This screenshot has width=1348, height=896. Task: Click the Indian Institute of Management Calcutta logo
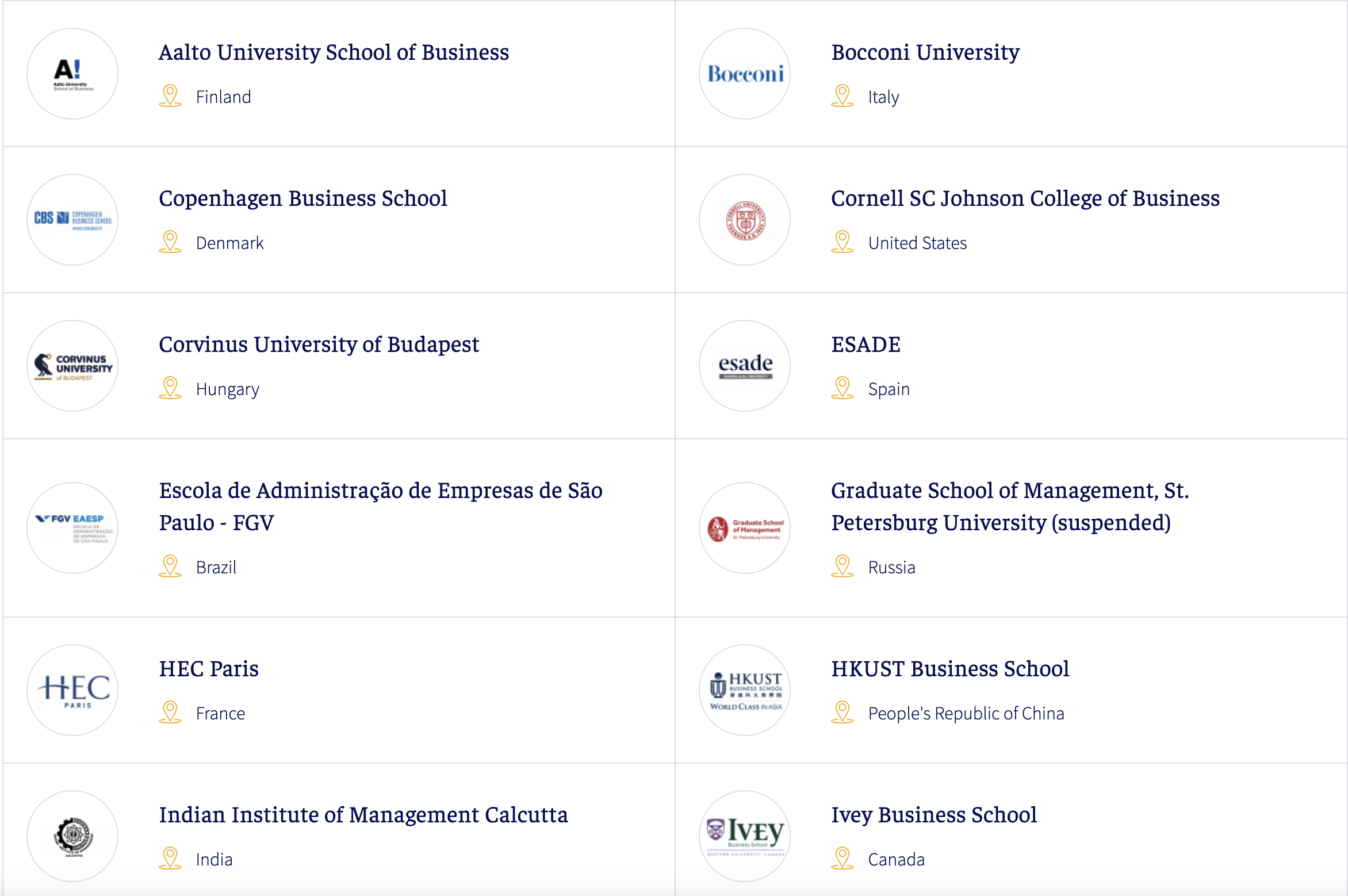pos(72,836)
